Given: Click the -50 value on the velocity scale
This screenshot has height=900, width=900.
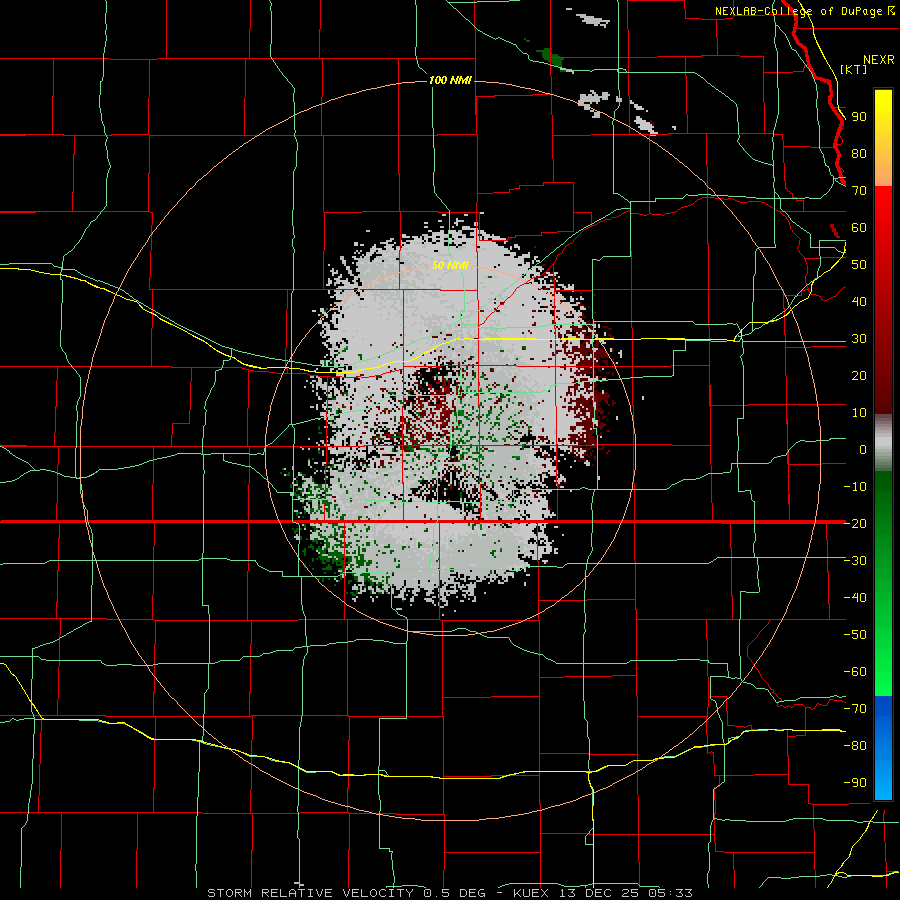Looking at the screenshot, I should (x=855, y=635).
